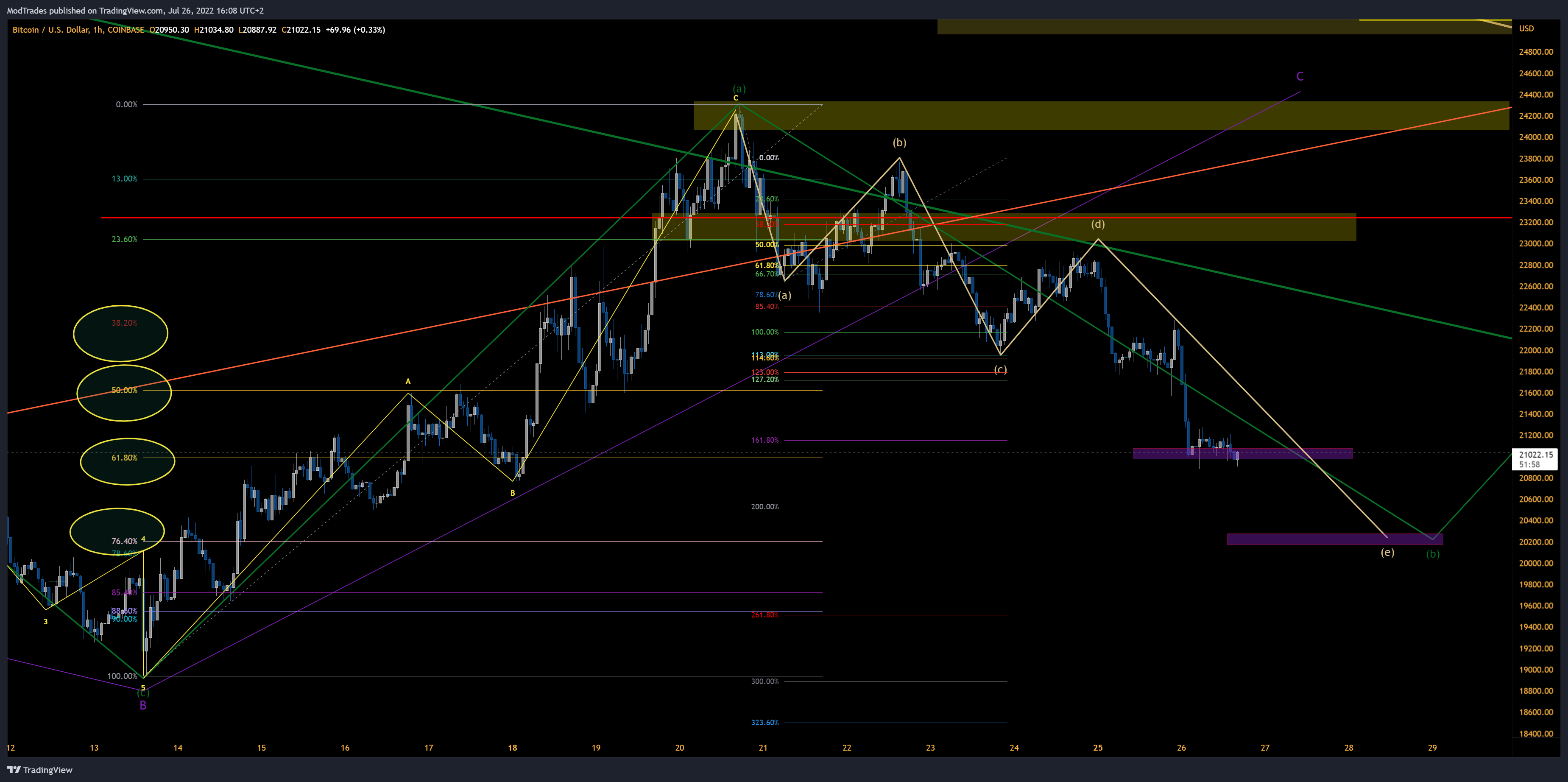Select the current price tag 21022.15 on axis
The width and height of the screenshot is (1568, 782).
[x=1536, y=459]
